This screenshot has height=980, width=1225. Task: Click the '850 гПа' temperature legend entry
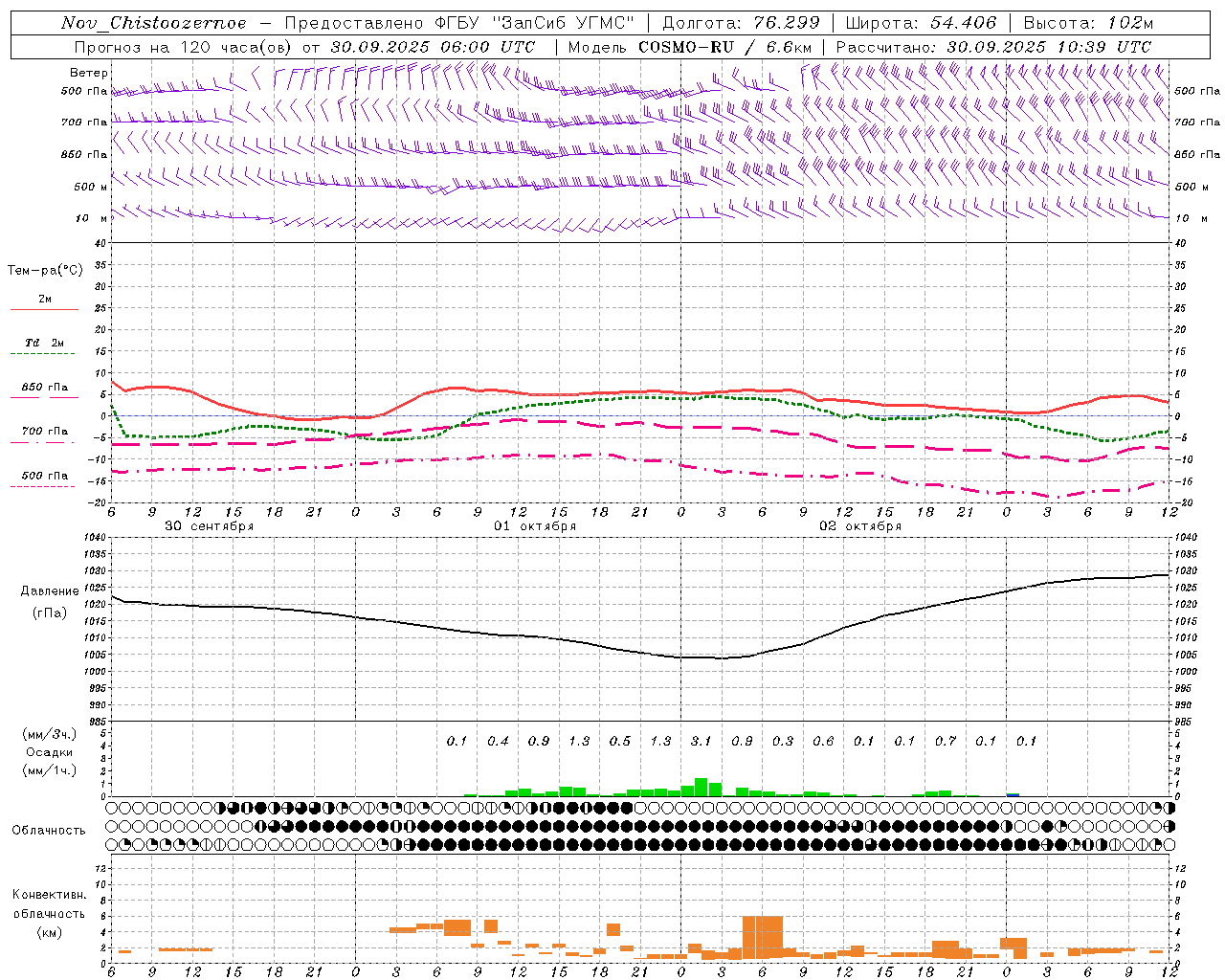(45, 388)
